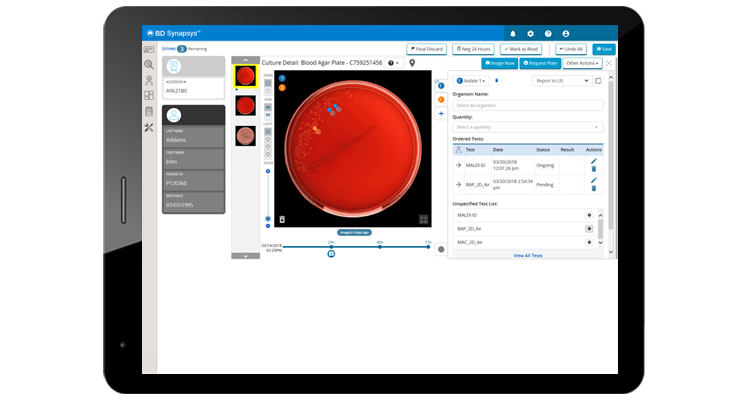Select the tools wrench sidebar icon
The image size is (748, 400).
pyautogui.click(x=148, y=127)
